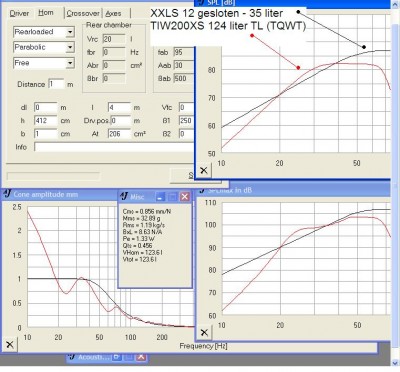Click the Vtc input field
Image resolution: width=400 pixels, height=372 pixels.
187,107
